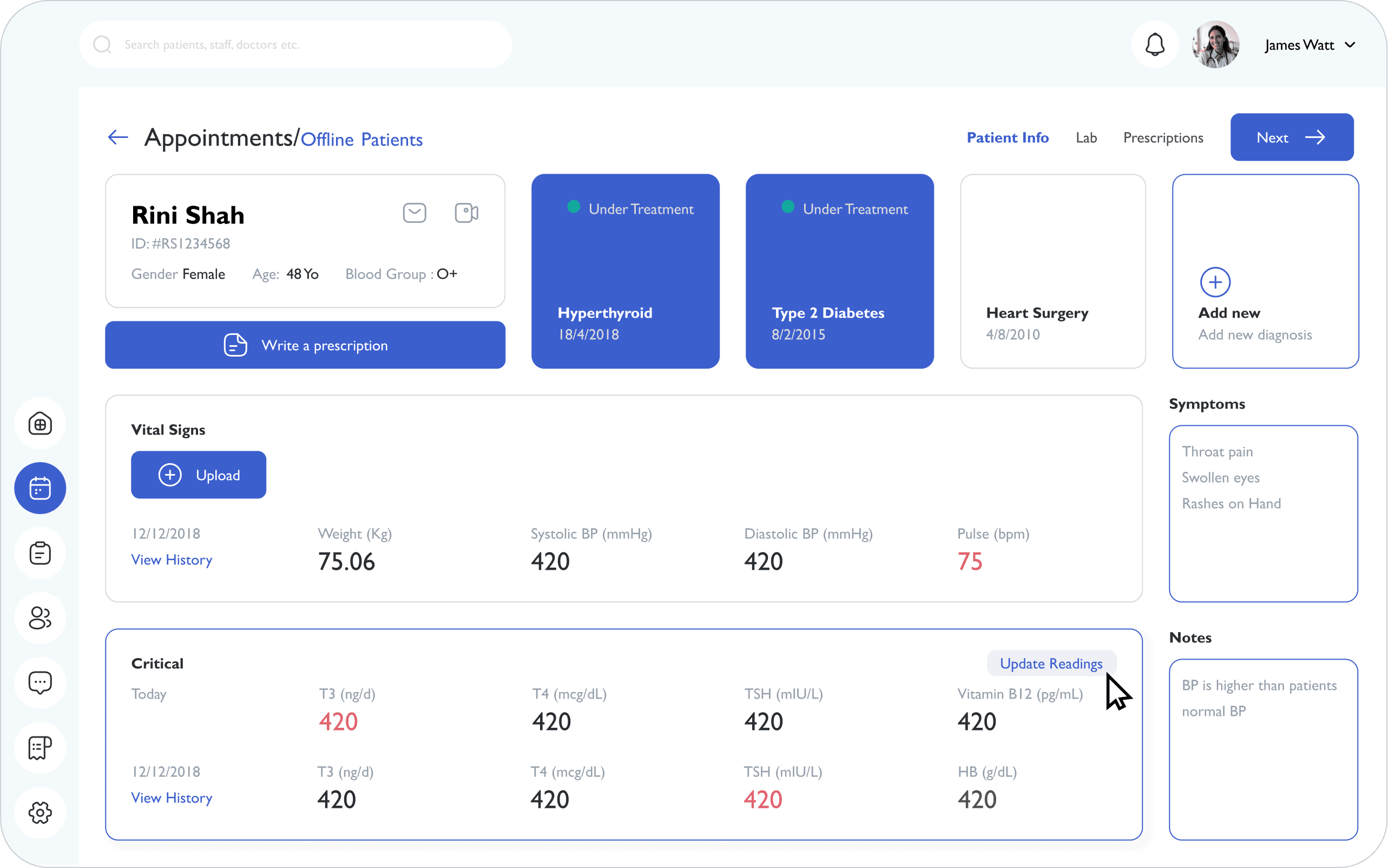Start video call with Rini Shah
Viewport: 1388px width, 868px height.
[466, 213]
